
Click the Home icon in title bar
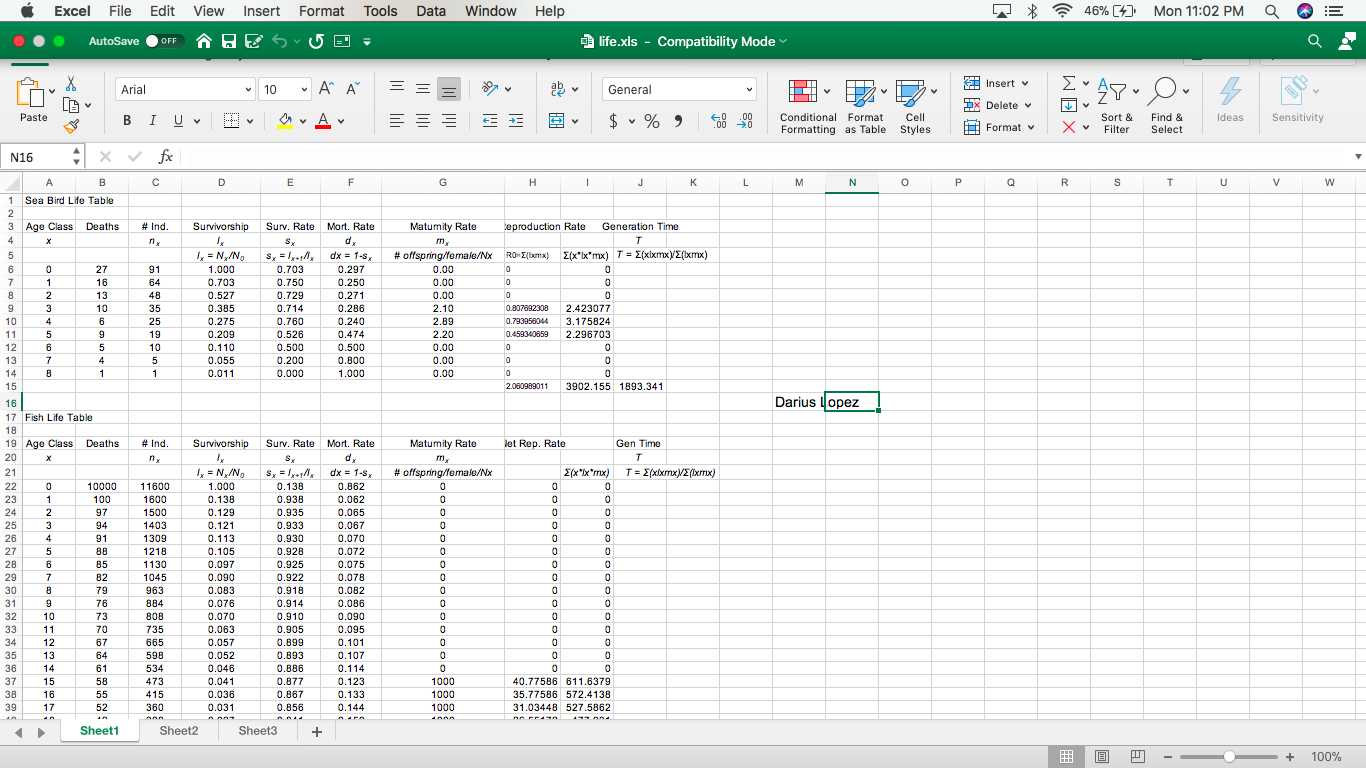point(204,41)
